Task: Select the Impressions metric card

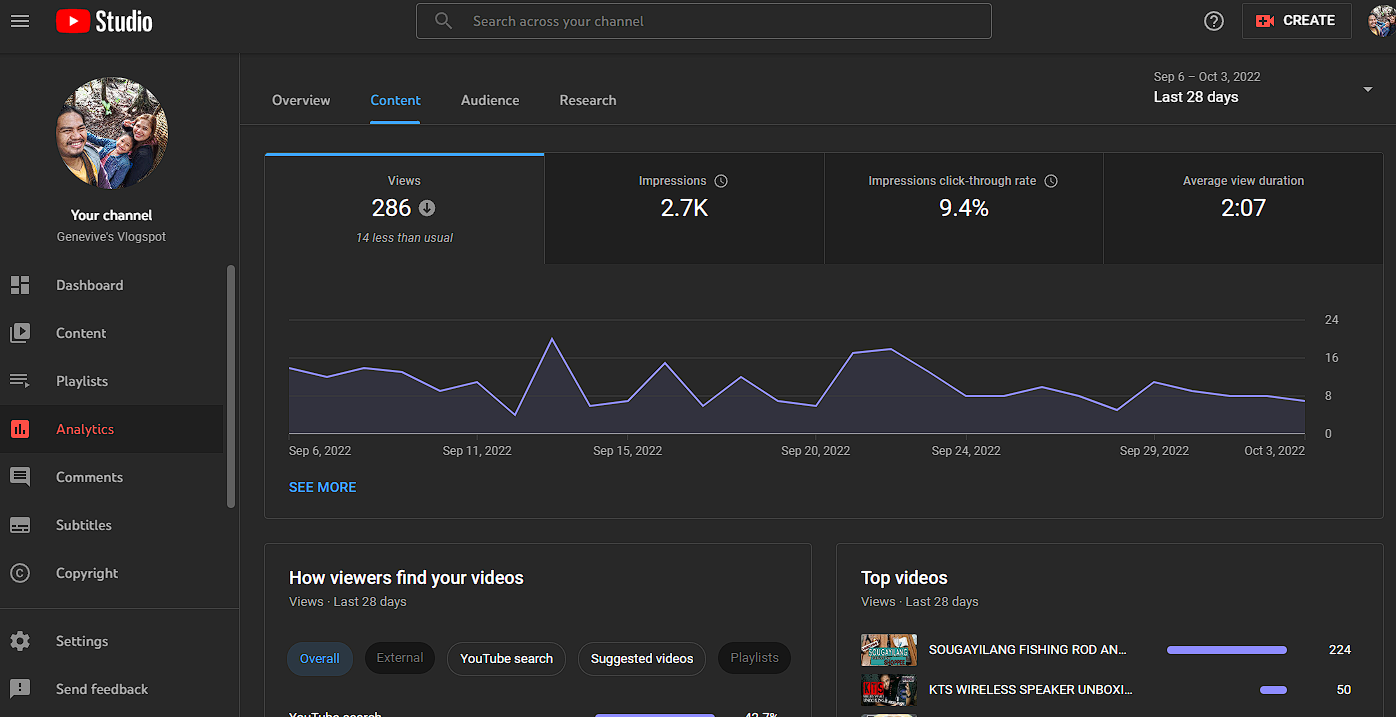Action: 684,209
